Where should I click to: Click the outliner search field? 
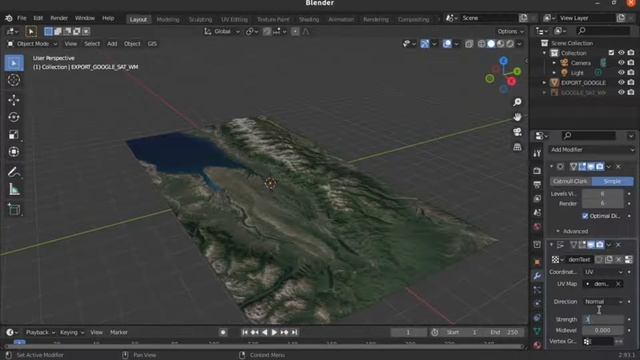coord(603,31)
